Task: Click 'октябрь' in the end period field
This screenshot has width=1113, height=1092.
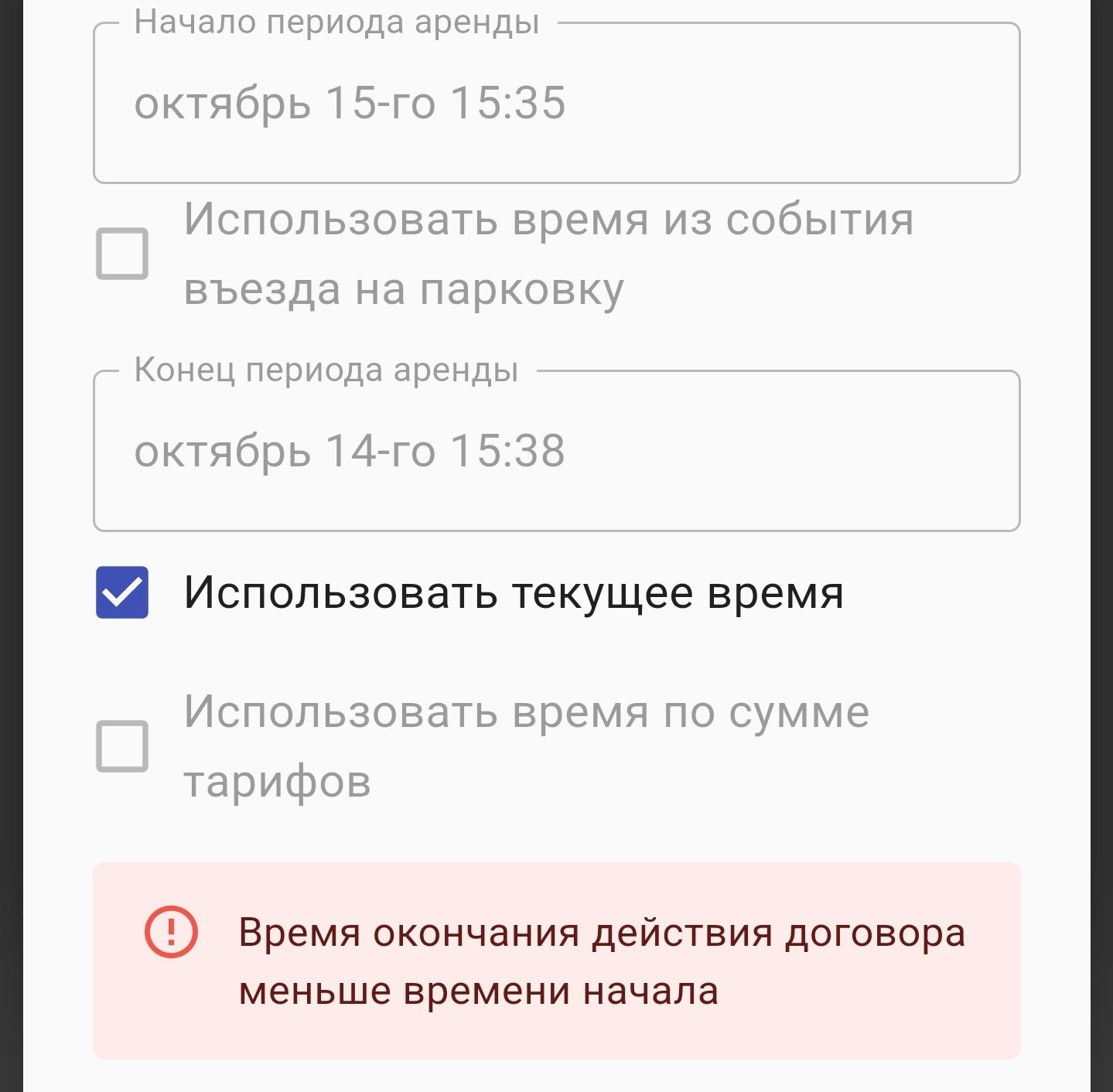Action: point(222,452)
